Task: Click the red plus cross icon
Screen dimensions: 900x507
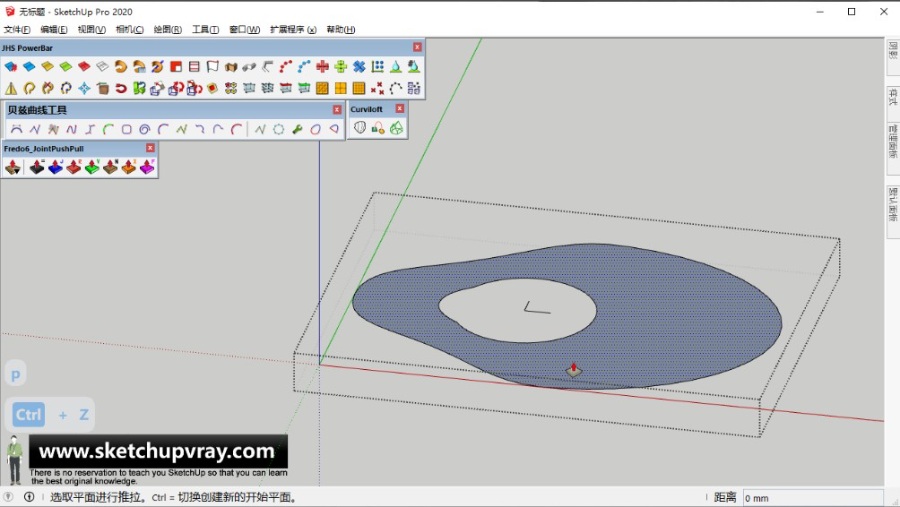Action: click(x=323, y=67)
